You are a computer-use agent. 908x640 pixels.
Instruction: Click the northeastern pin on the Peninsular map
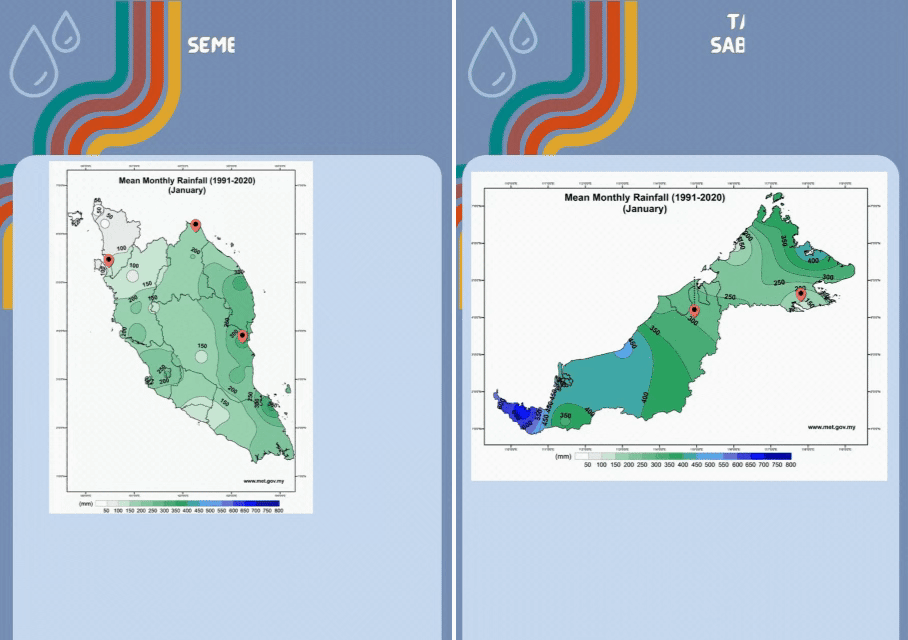pyautogui.click(x=196, y=225)
